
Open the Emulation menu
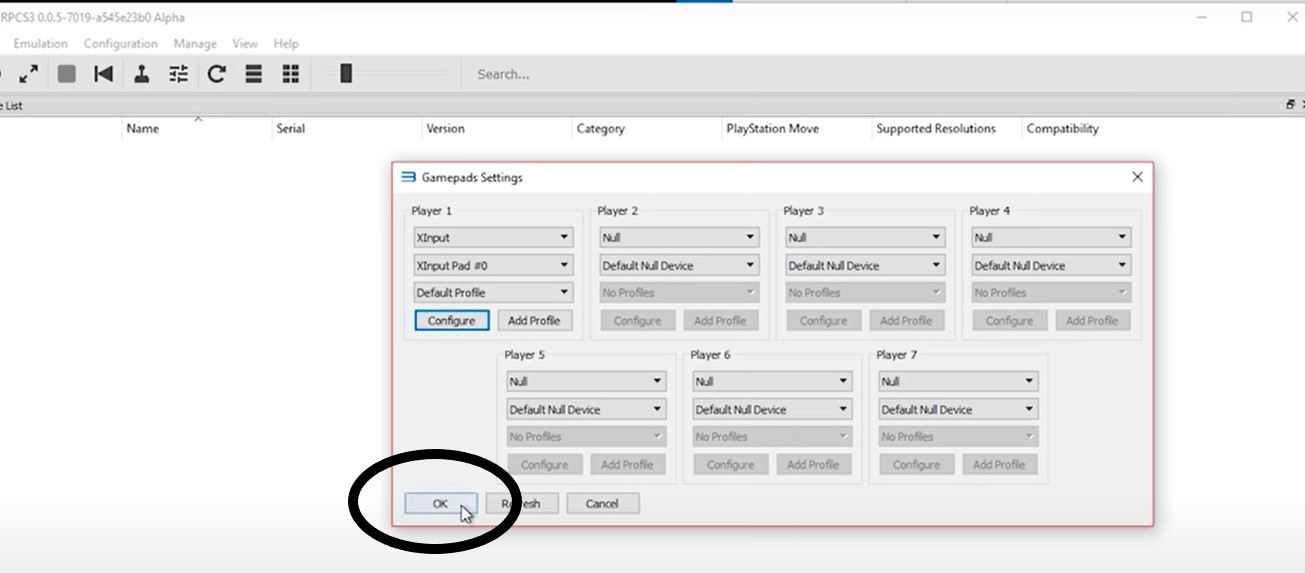point(40,44)
